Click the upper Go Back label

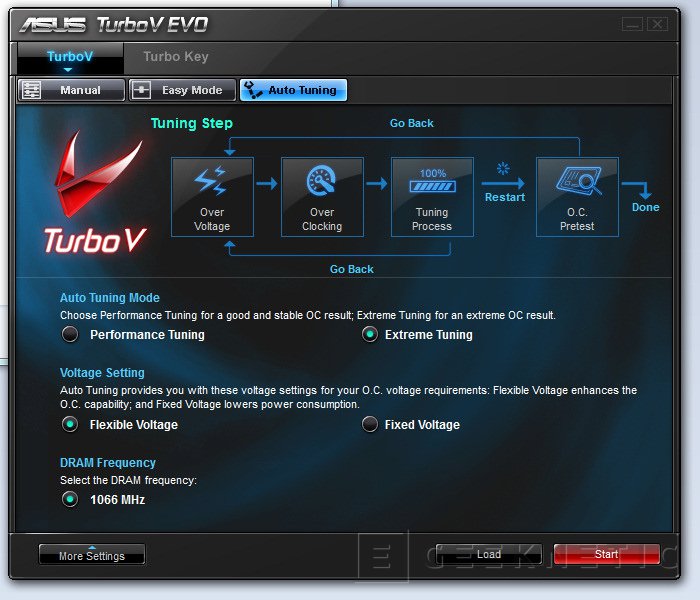(x=412, y=123)
